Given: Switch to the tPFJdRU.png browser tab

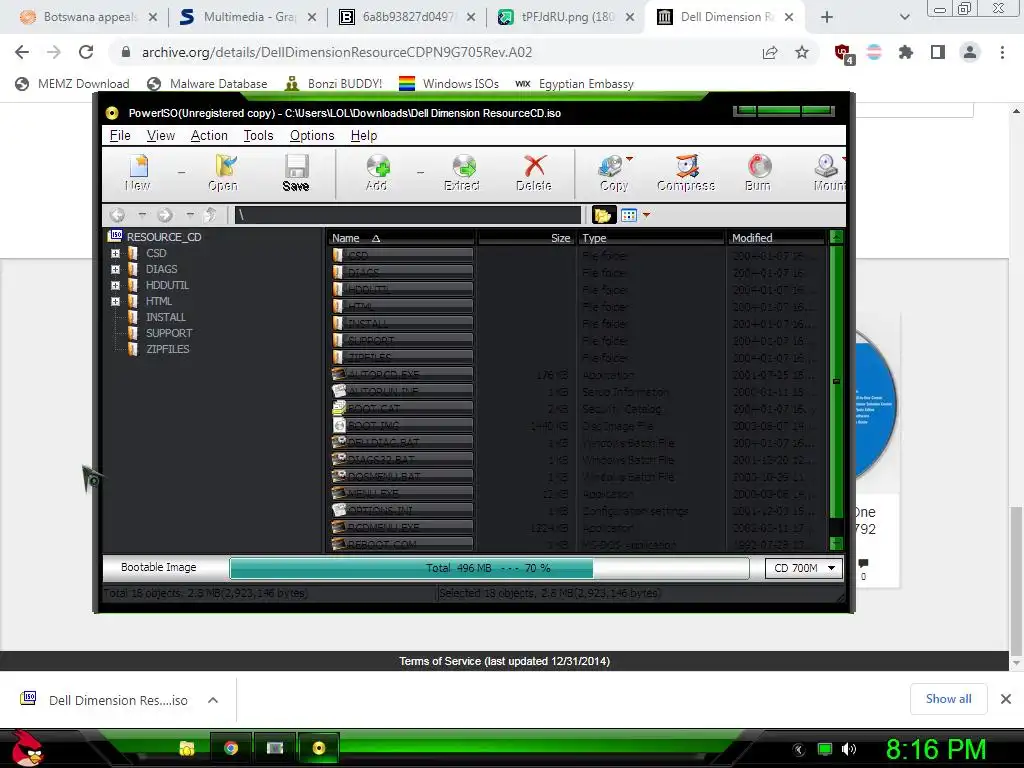Looking at the screenshot, I should click(x=567, y=17).
